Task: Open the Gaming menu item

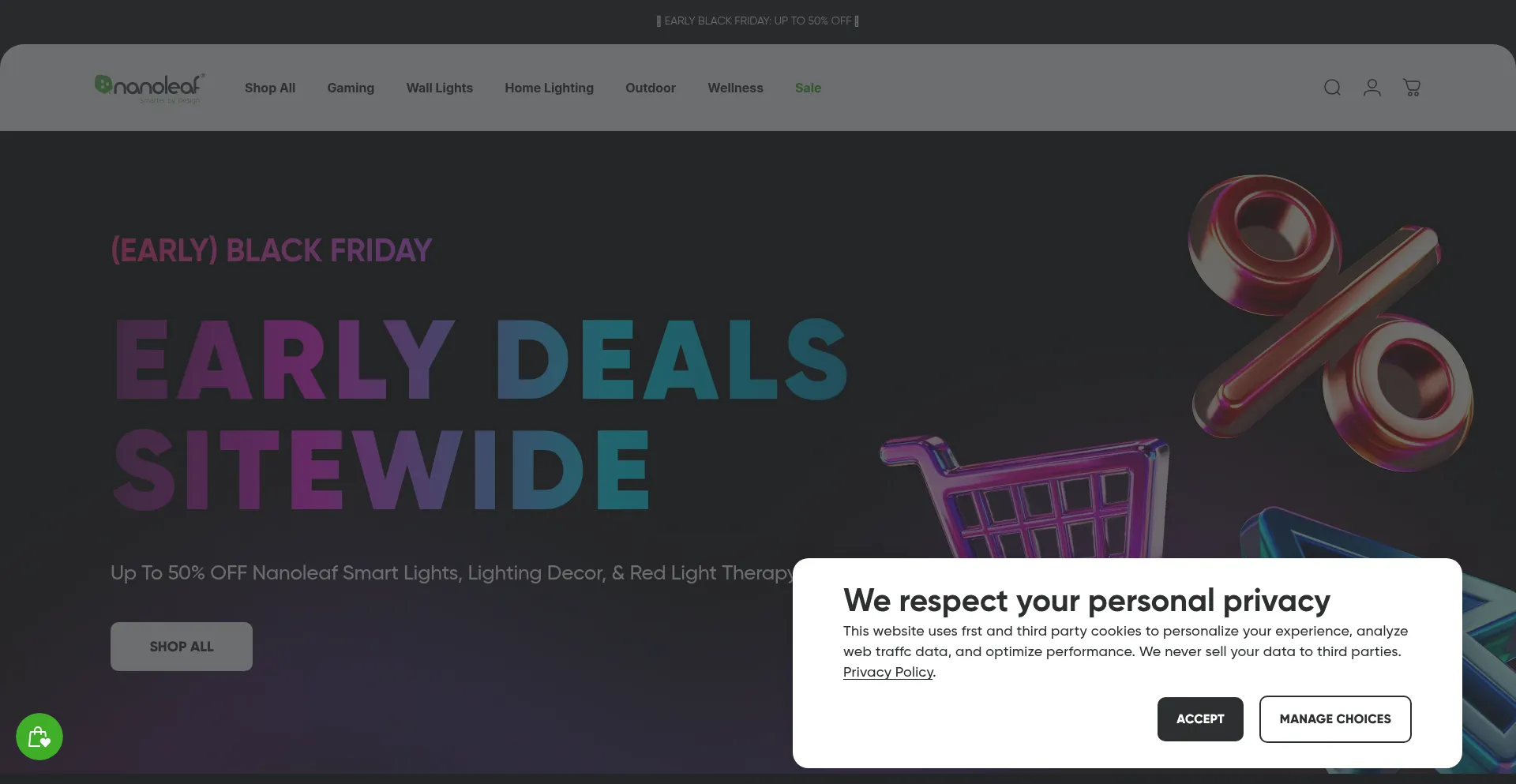Action: (x=351, y=88)
